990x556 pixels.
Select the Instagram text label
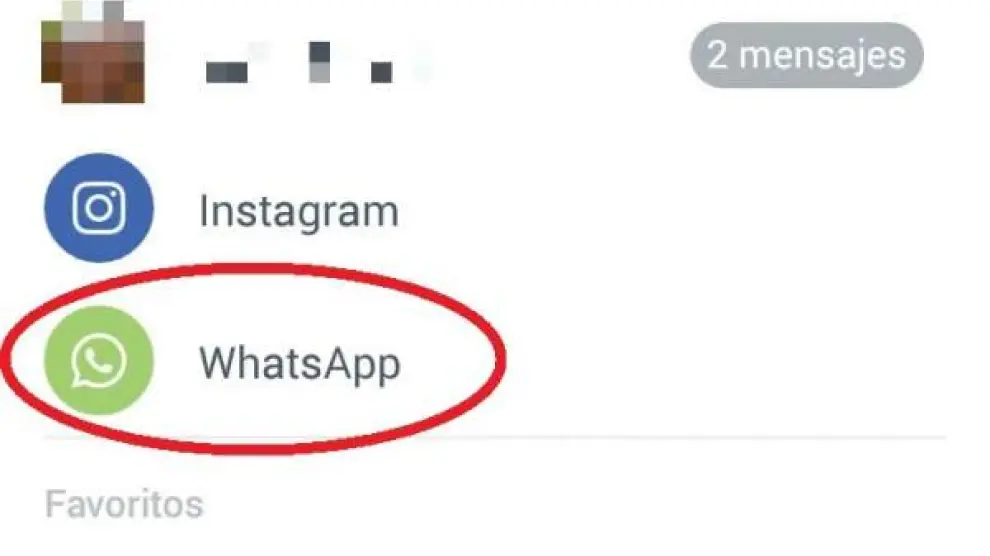[x=299, y=211]
